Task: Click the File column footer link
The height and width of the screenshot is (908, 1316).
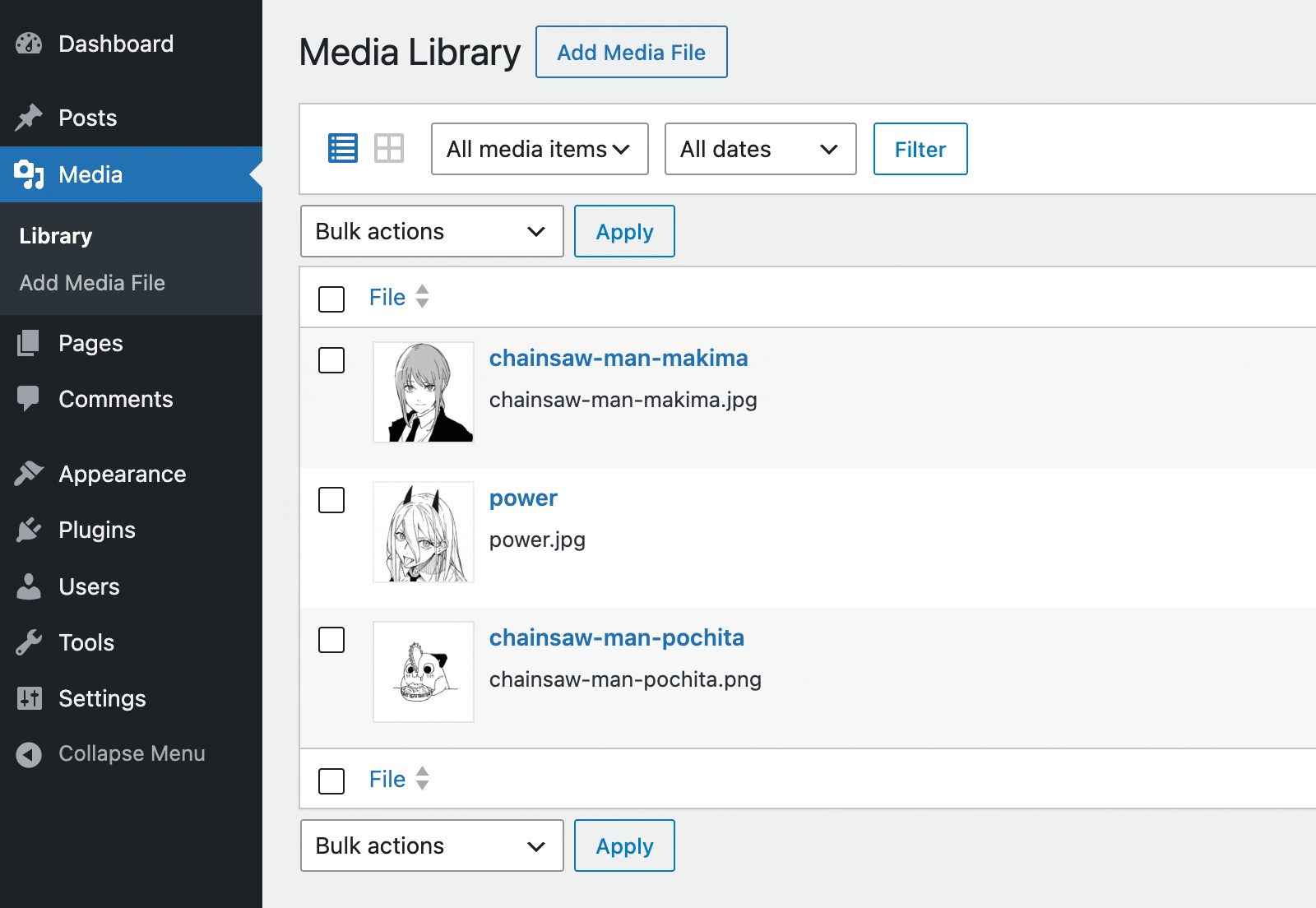Action: coord(387,779)
